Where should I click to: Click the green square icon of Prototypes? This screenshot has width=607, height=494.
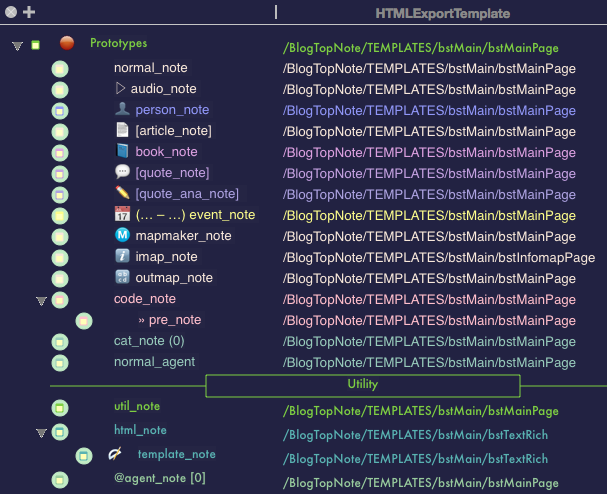[36, 45]
